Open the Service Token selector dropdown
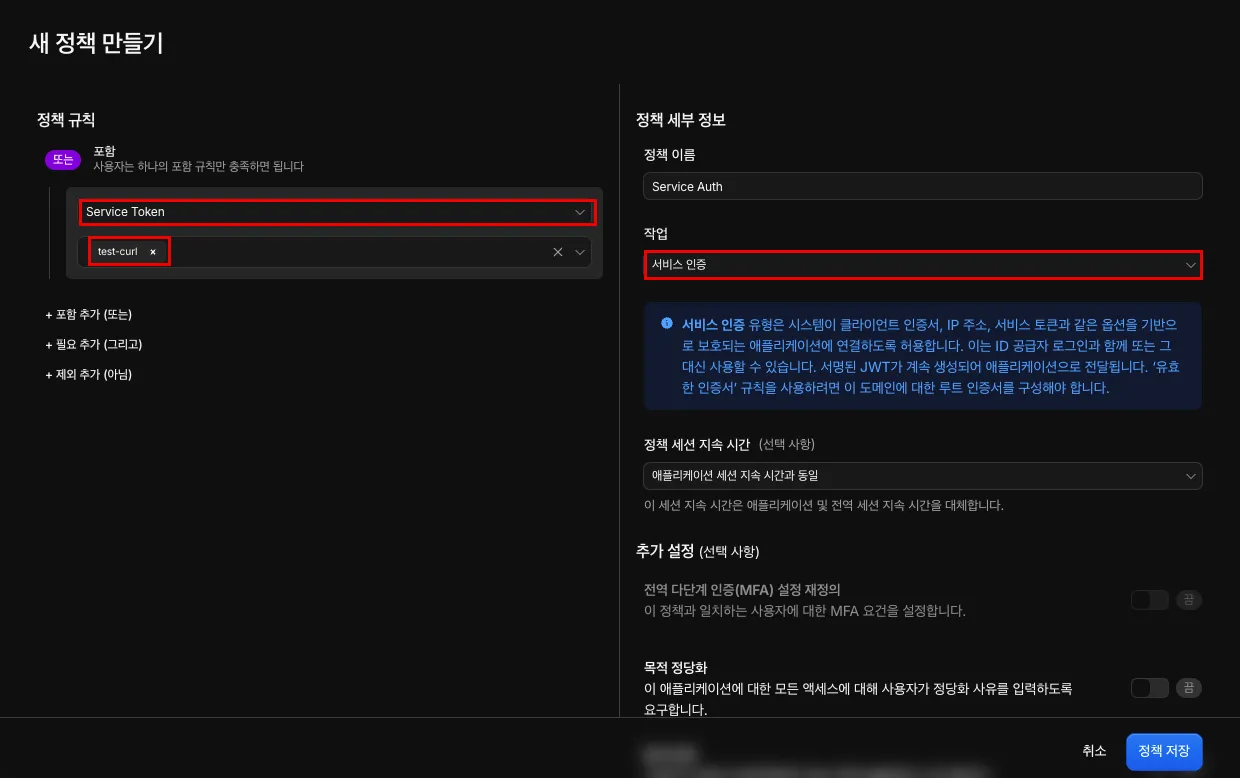The height and width of the screenshot is (778, 1240). coord(337,212)
